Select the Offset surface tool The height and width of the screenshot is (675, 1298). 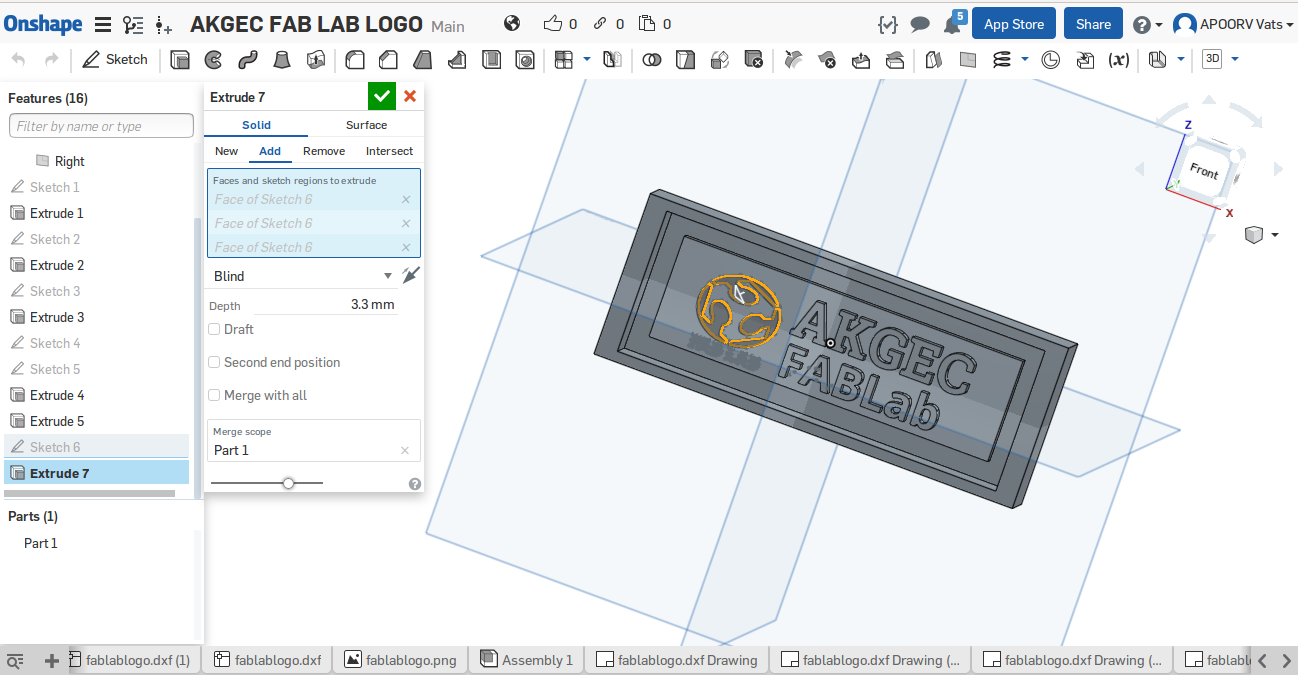(x=933, y=60)
